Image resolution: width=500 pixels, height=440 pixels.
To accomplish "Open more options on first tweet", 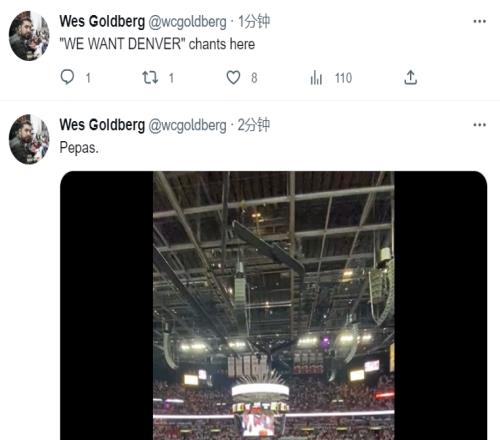I will 479,21.
